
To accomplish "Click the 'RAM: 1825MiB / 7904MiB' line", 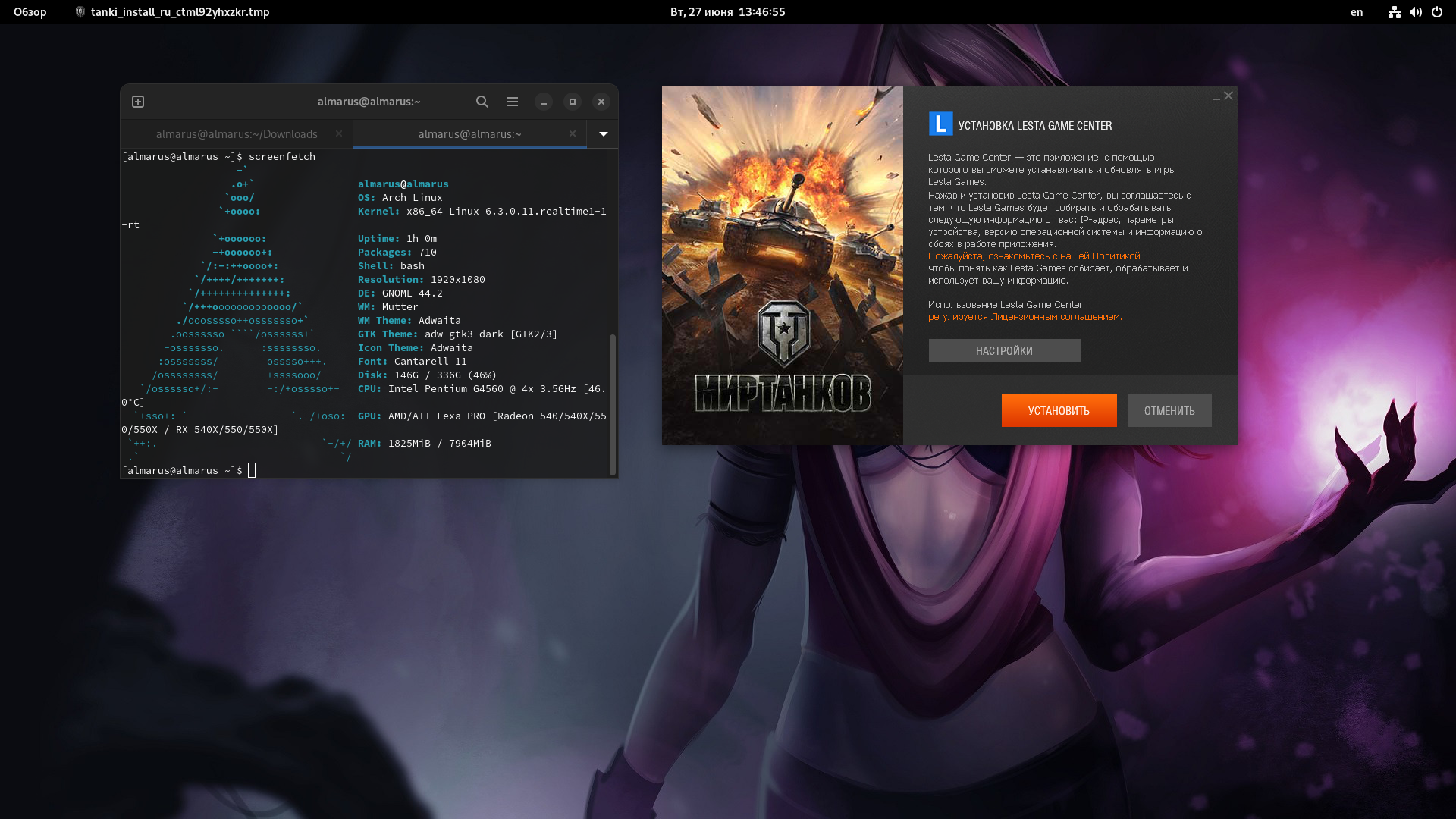I will coord(425,444).
